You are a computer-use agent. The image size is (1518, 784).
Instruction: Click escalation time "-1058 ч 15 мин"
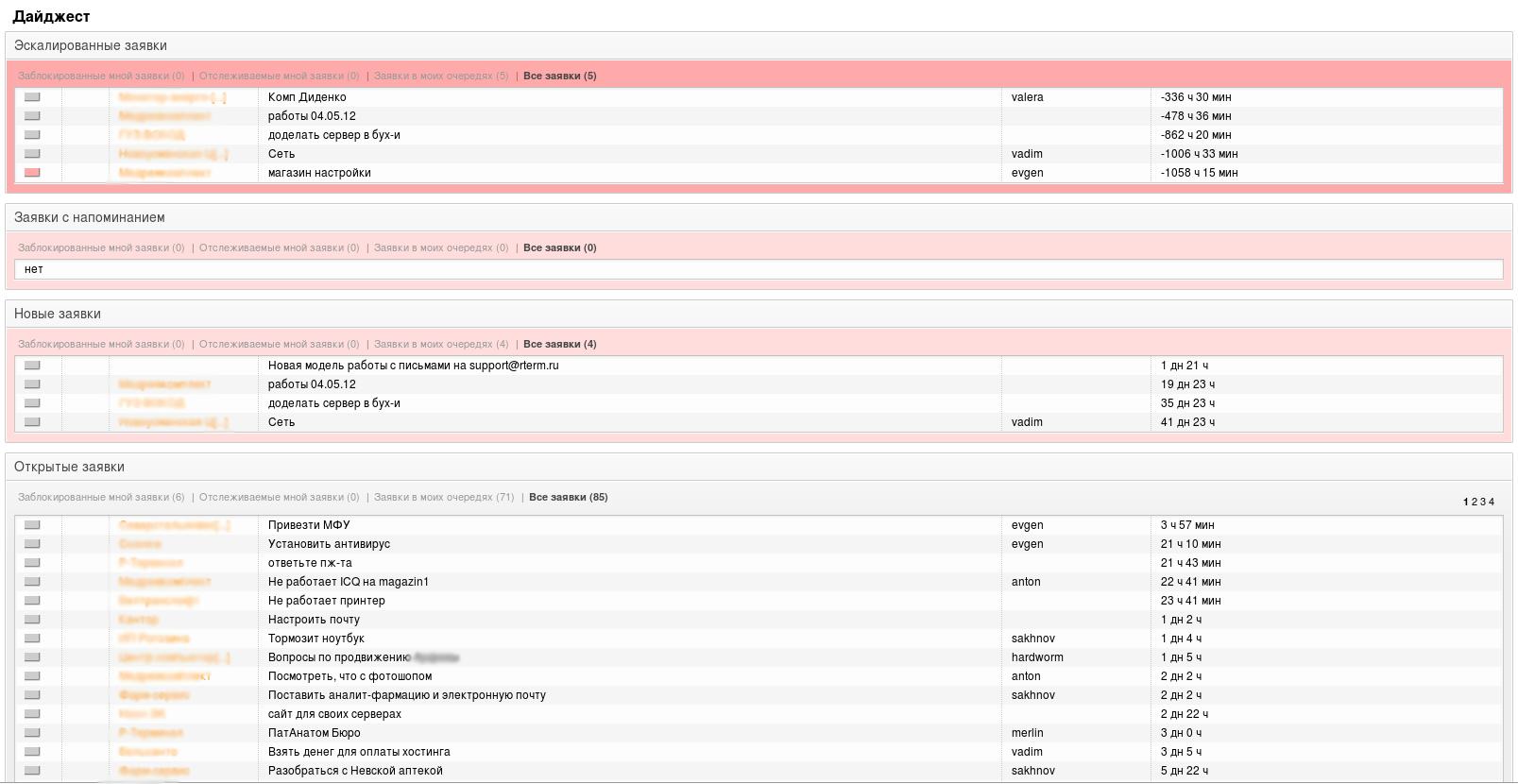click(1200, 173)
